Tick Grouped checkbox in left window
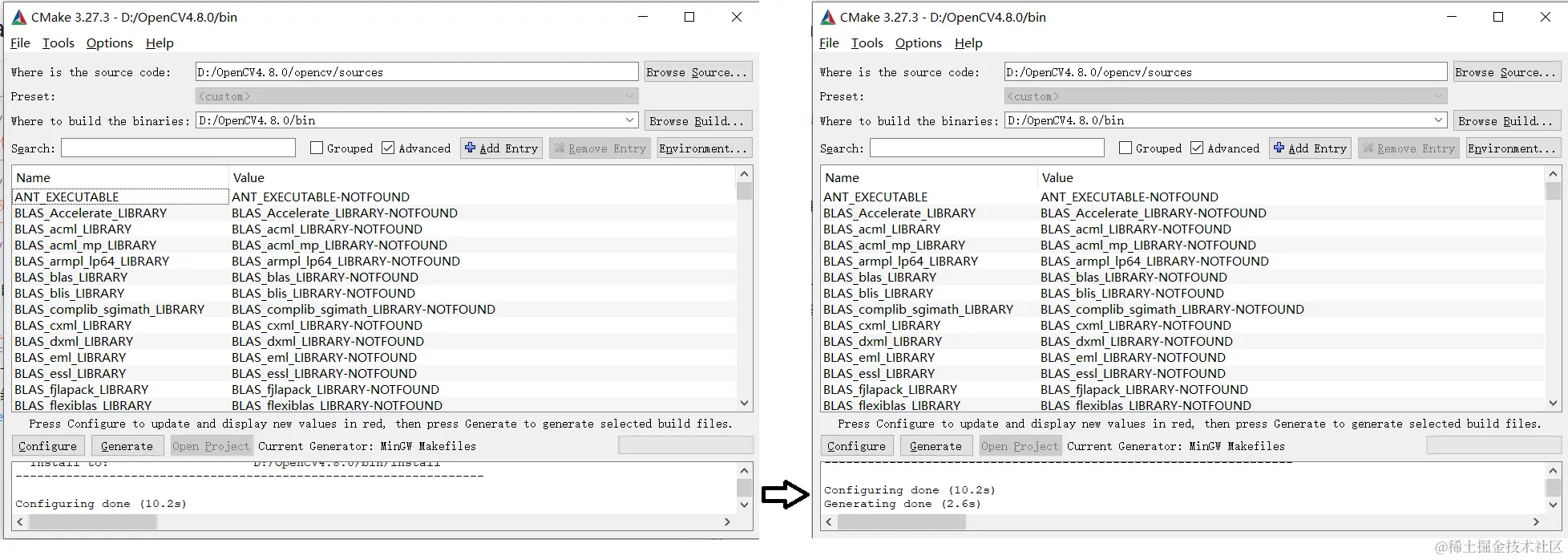This screenshot has width=1568, height=560. coord(317,148)
